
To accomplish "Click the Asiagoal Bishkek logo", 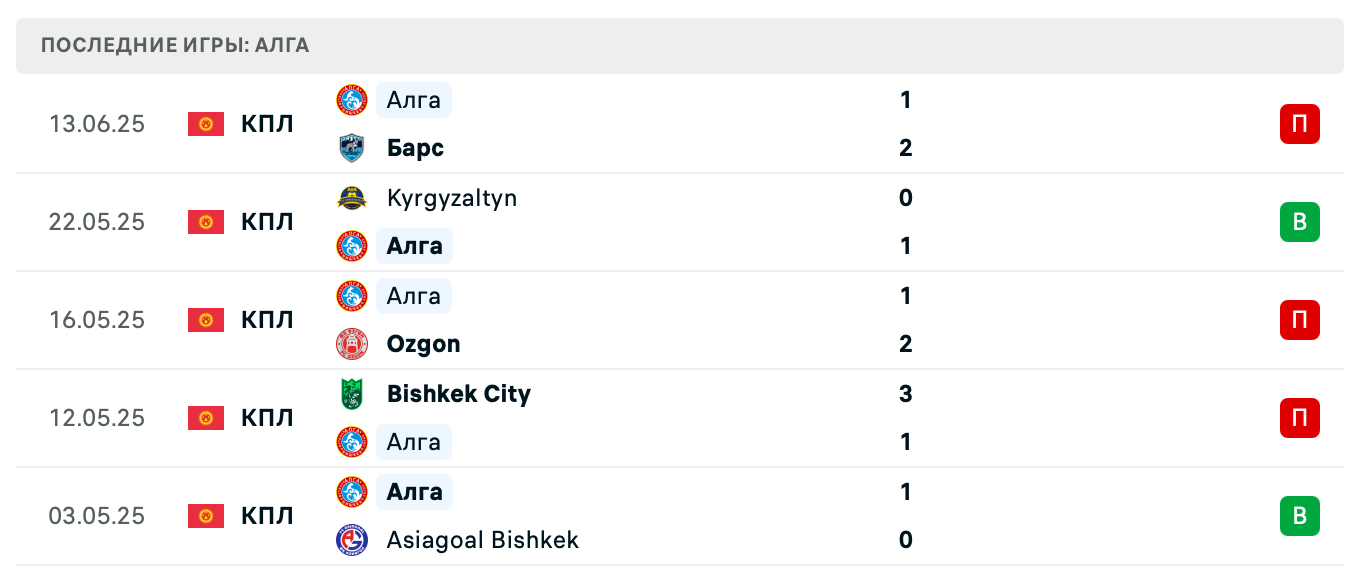I will tap(352, 540).
